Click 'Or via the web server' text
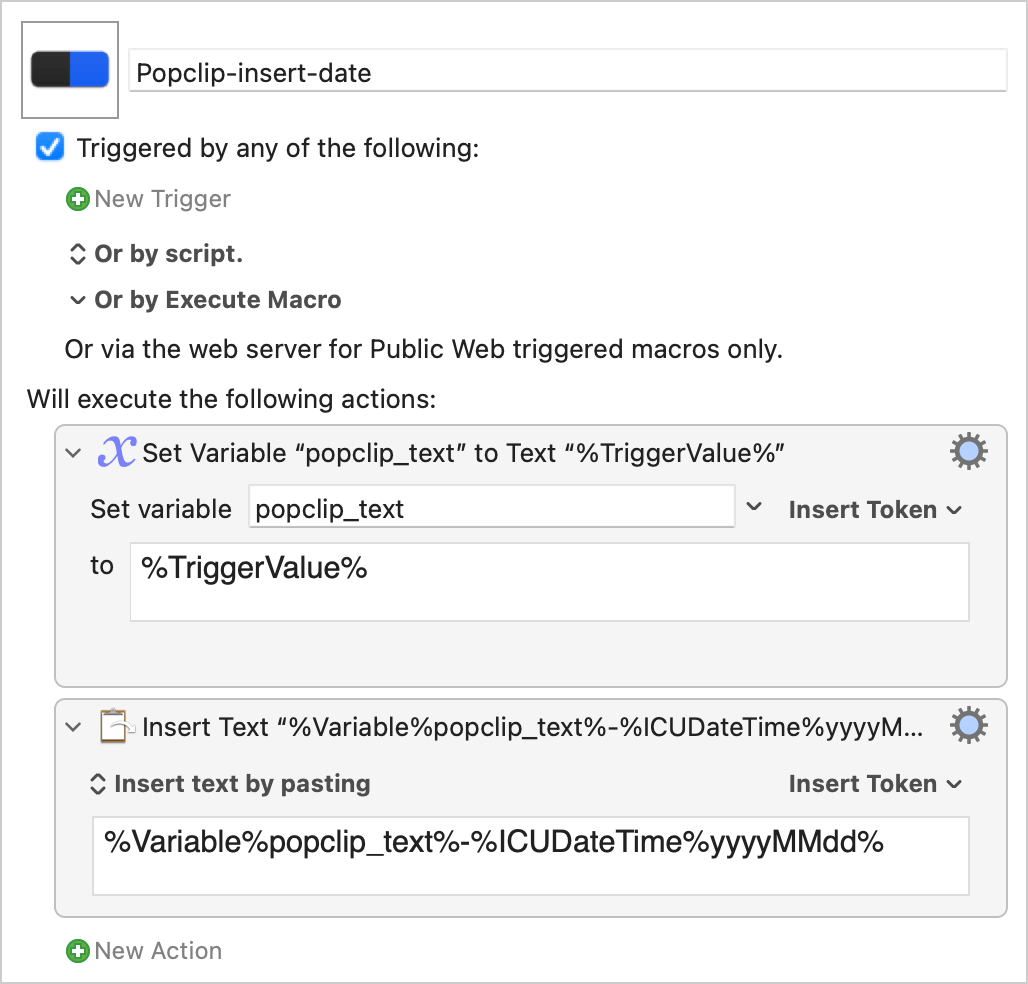This screenshot has width=1028, height=984. (424, 349)
